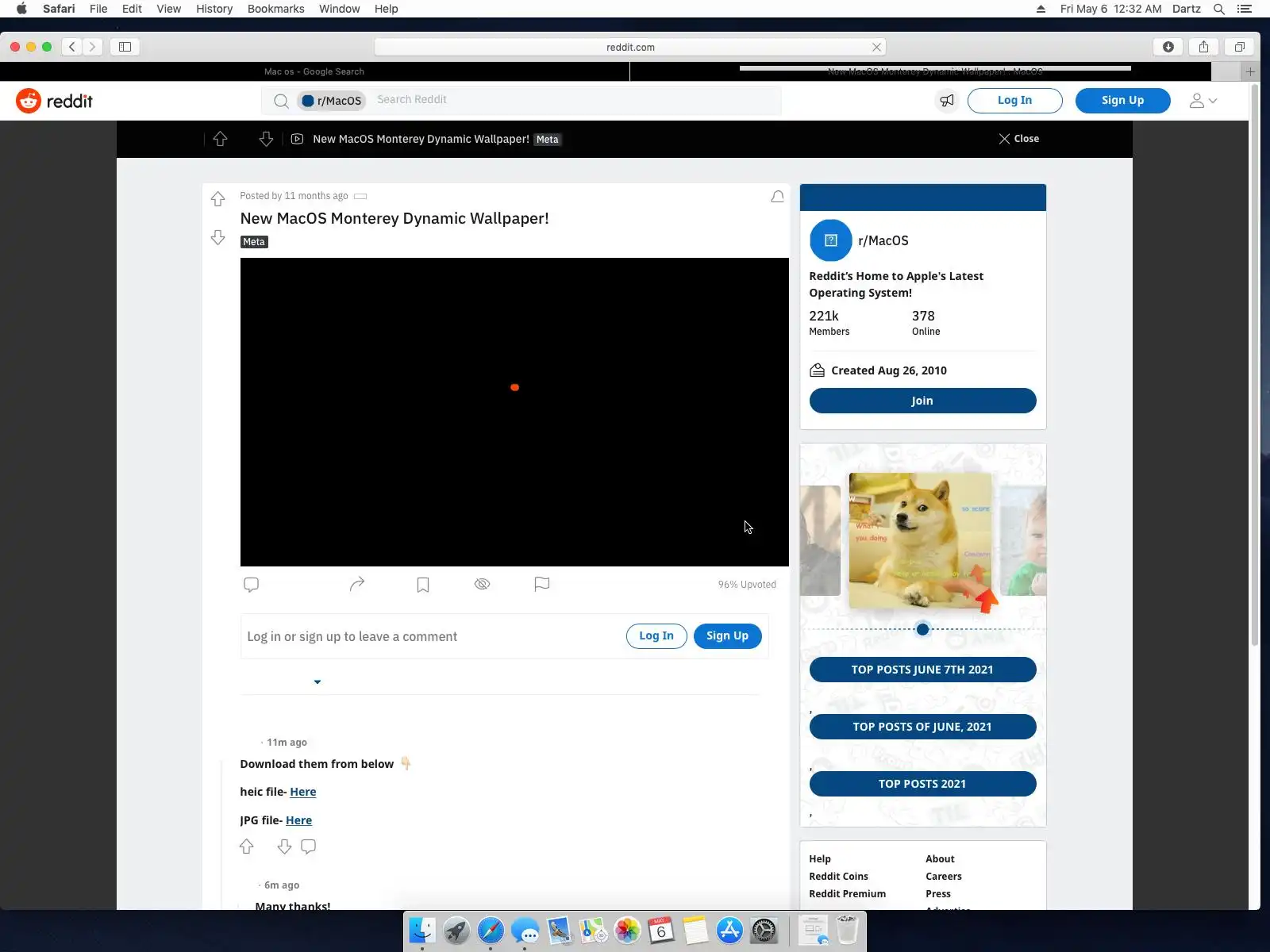
Task: Launch Messages from the Dock
Action: [x=525, y=931]
